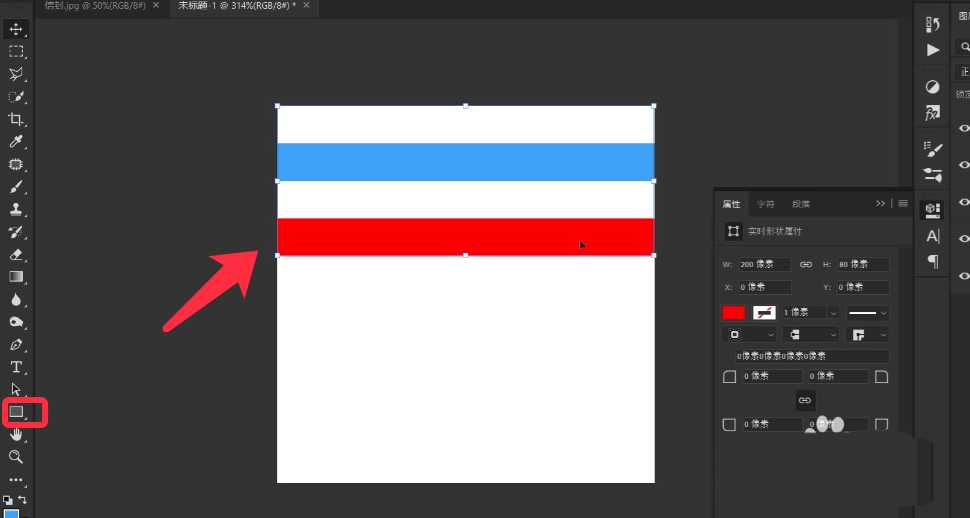Open the Brush Settings panel icon
970x518 pixels.
point(932,149)
